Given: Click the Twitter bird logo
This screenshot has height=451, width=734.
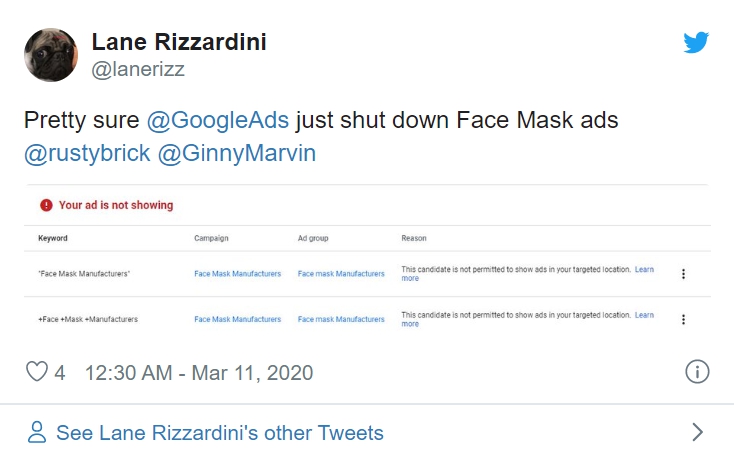Looking at the screenshot, I should 696,43.
